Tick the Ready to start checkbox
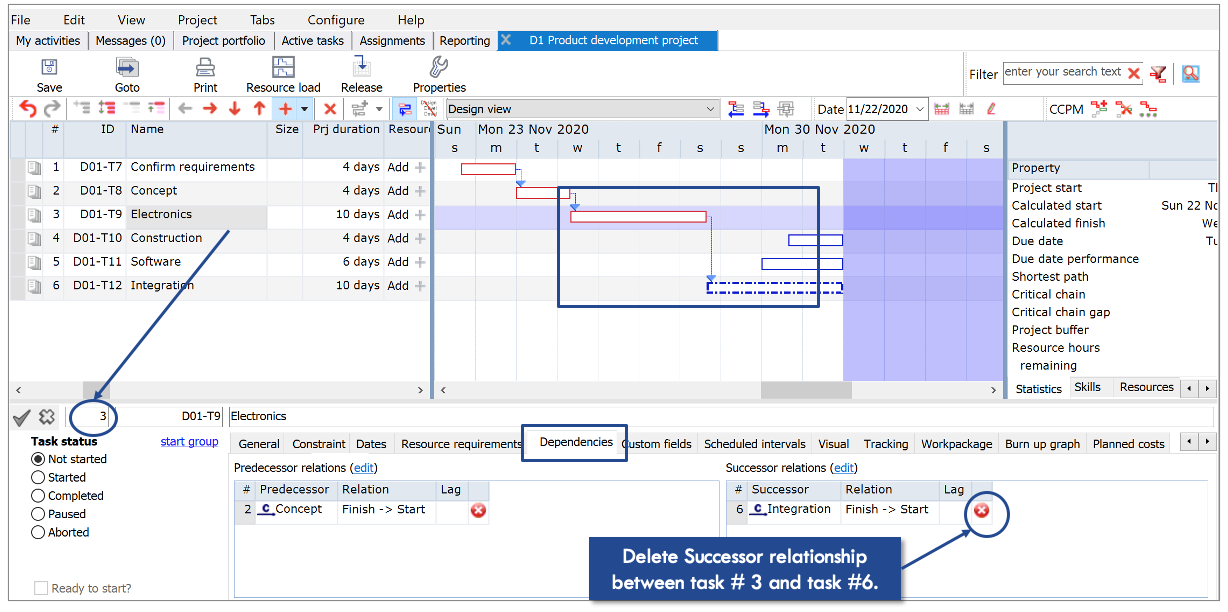The image size is (1228, 612). tap(41, 588)
